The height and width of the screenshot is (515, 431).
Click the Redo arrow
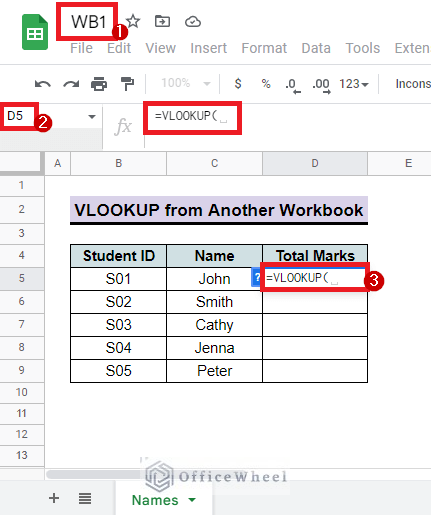coord(71,84)
